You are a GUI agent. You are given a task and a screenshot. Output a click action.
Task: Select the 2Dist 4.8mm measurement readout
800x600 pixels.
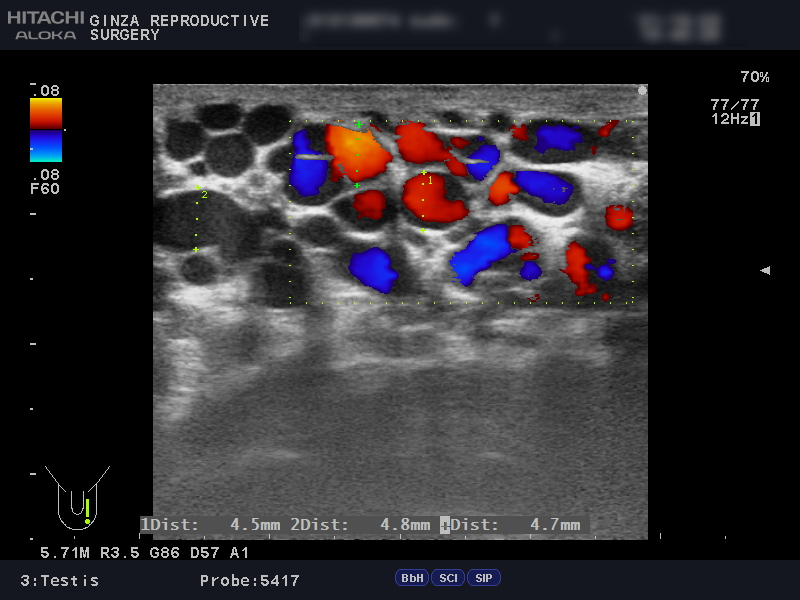(x=361, y=524)
